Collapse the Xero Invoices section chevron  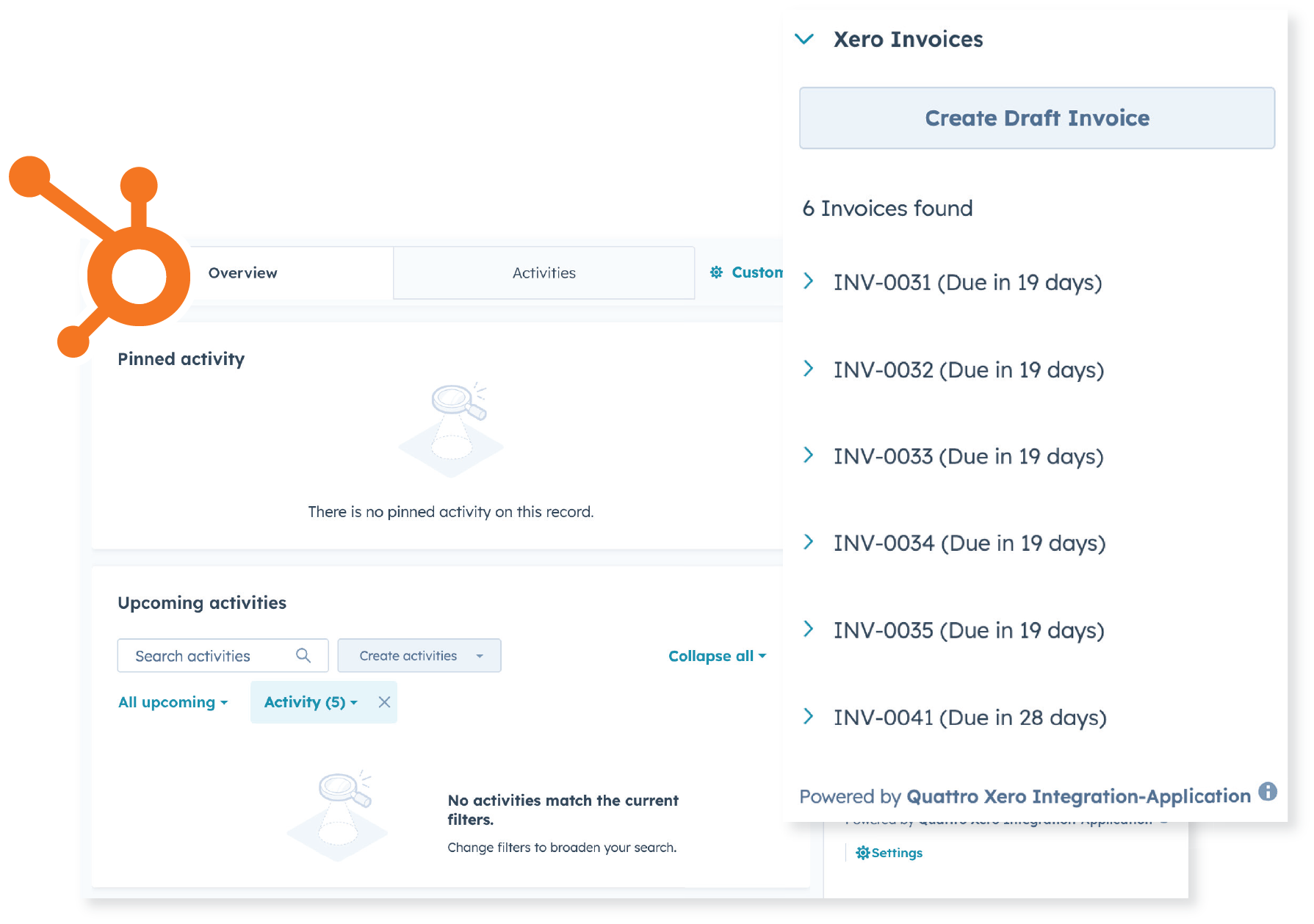pyautogui.click(x=804, y=39)
